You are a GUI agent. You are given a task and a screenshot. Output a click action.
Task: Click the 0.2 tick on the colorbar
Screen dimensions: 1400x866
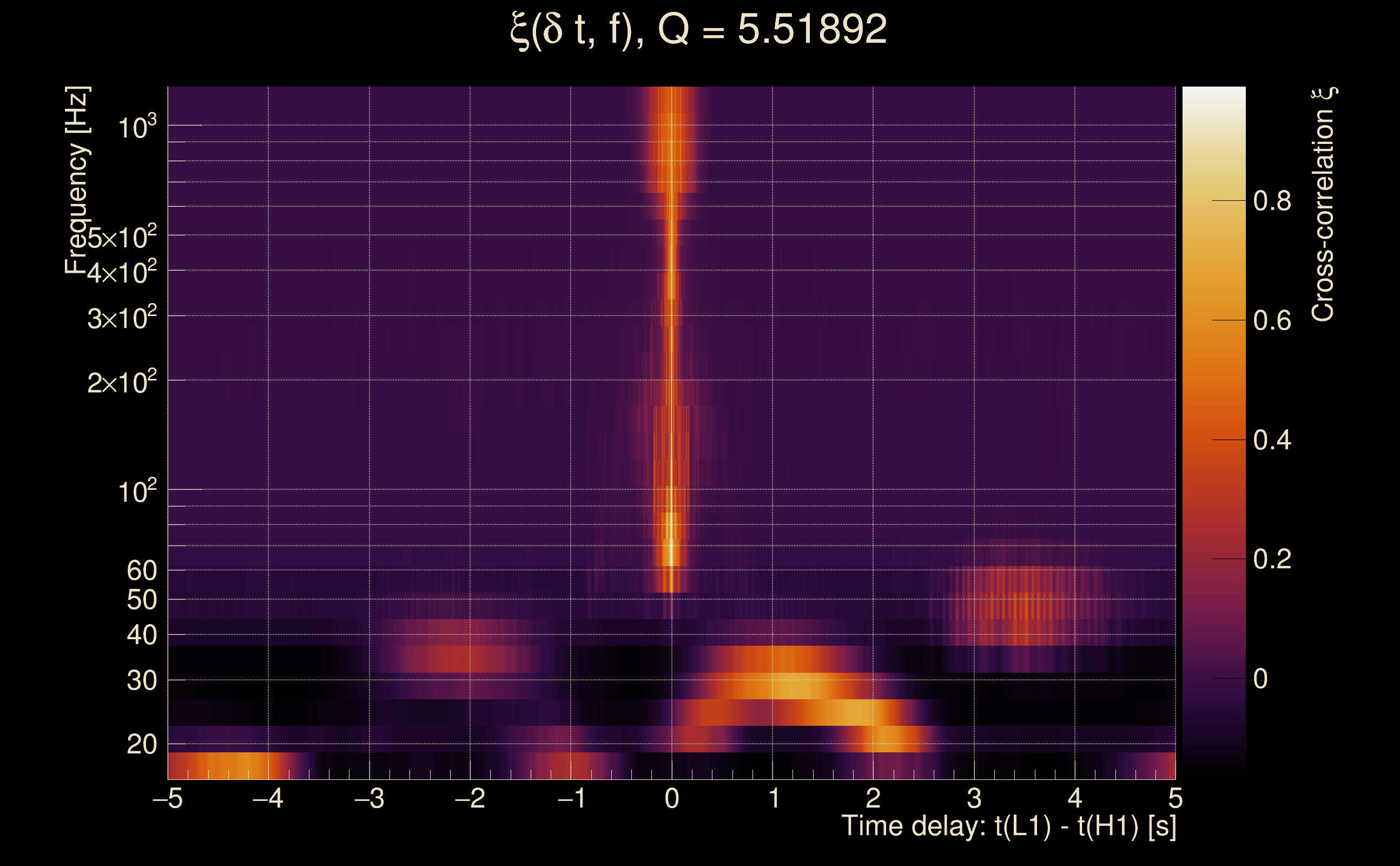point(1272,559)
